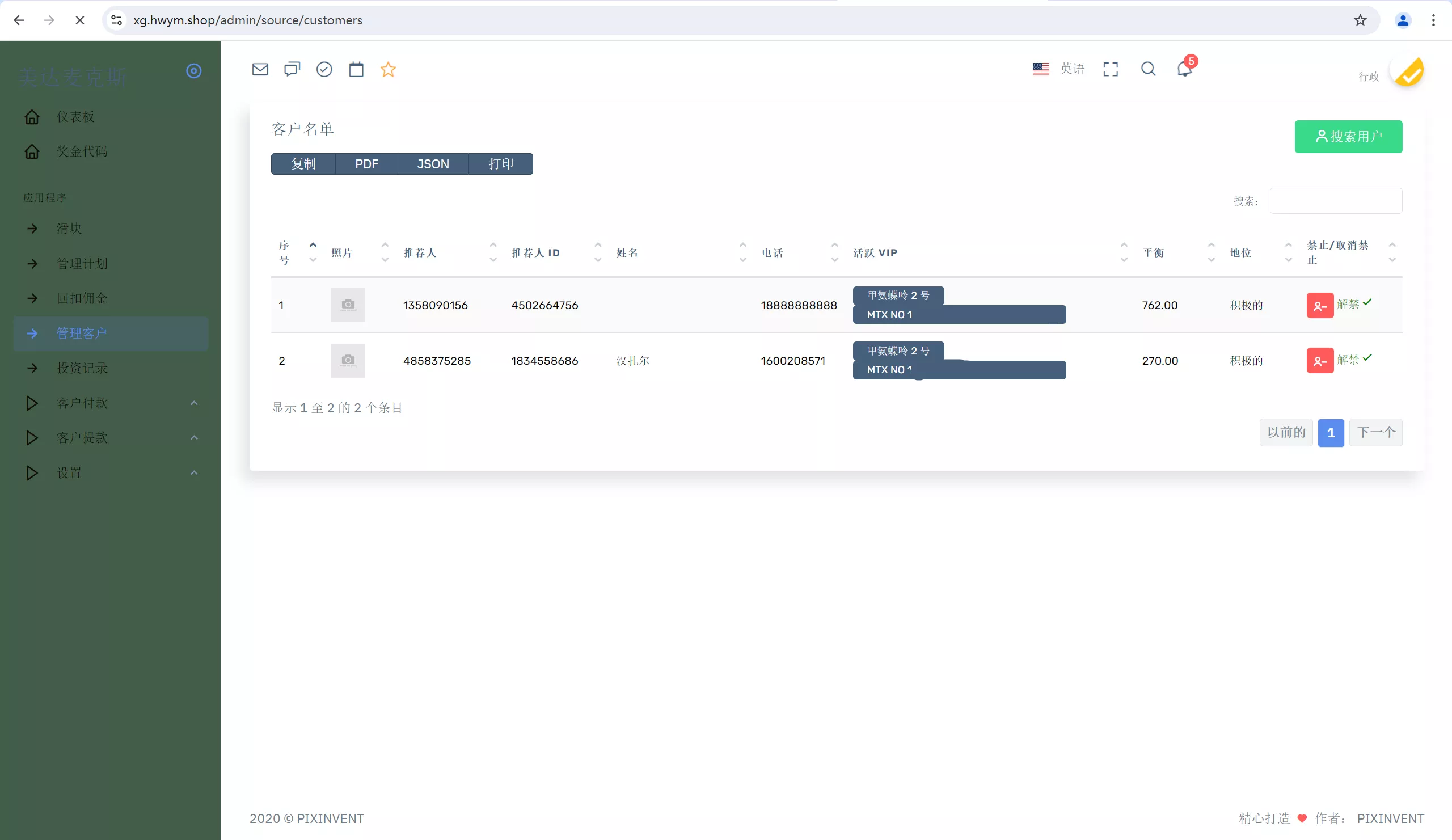Screen dimensions: 1452x840
Task: Click red ban user button in row 1
Action: tap(1319, 305)
